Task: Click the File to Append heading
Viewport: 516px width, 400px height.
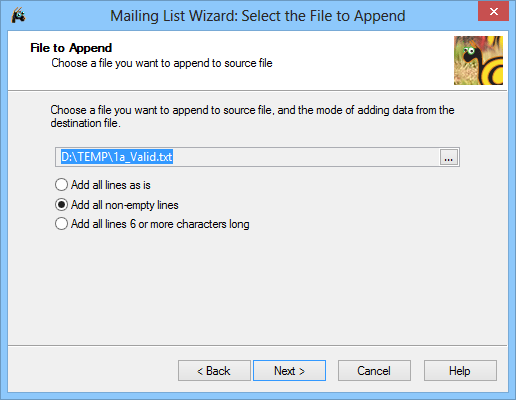Action: pyautogui.click(x=71, y=48)
